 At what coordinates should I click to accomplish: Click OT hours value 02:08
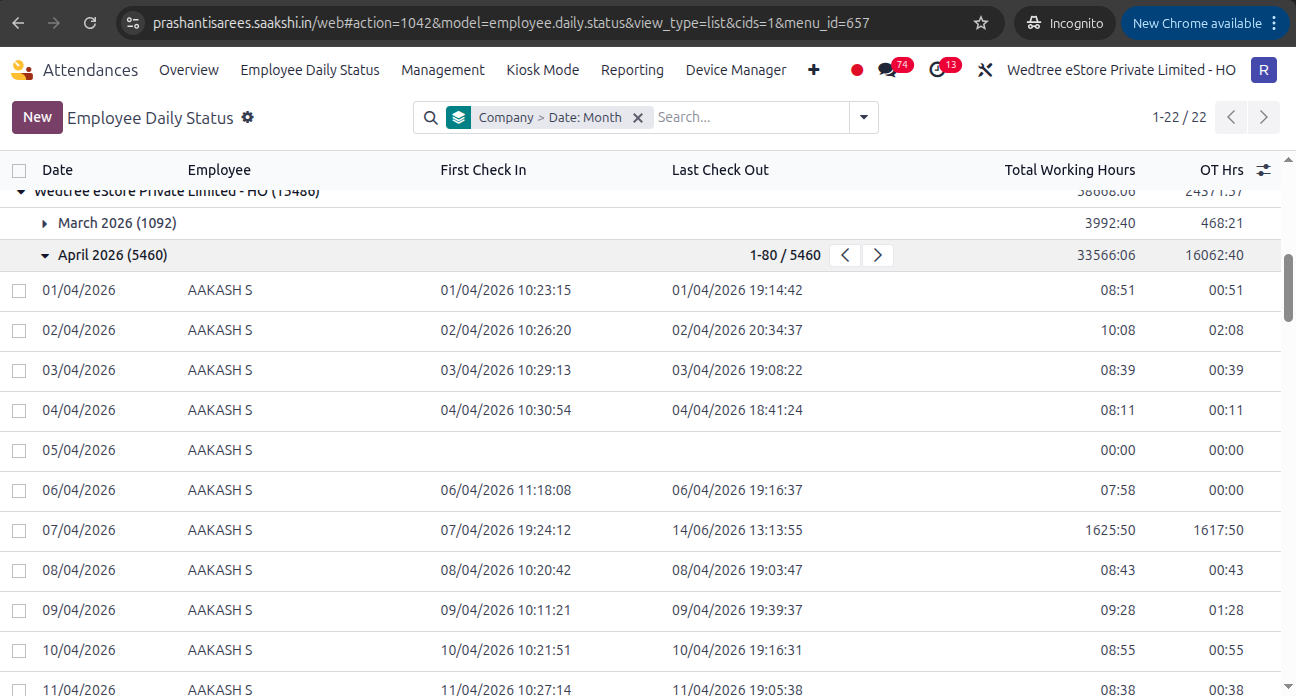1226,330
